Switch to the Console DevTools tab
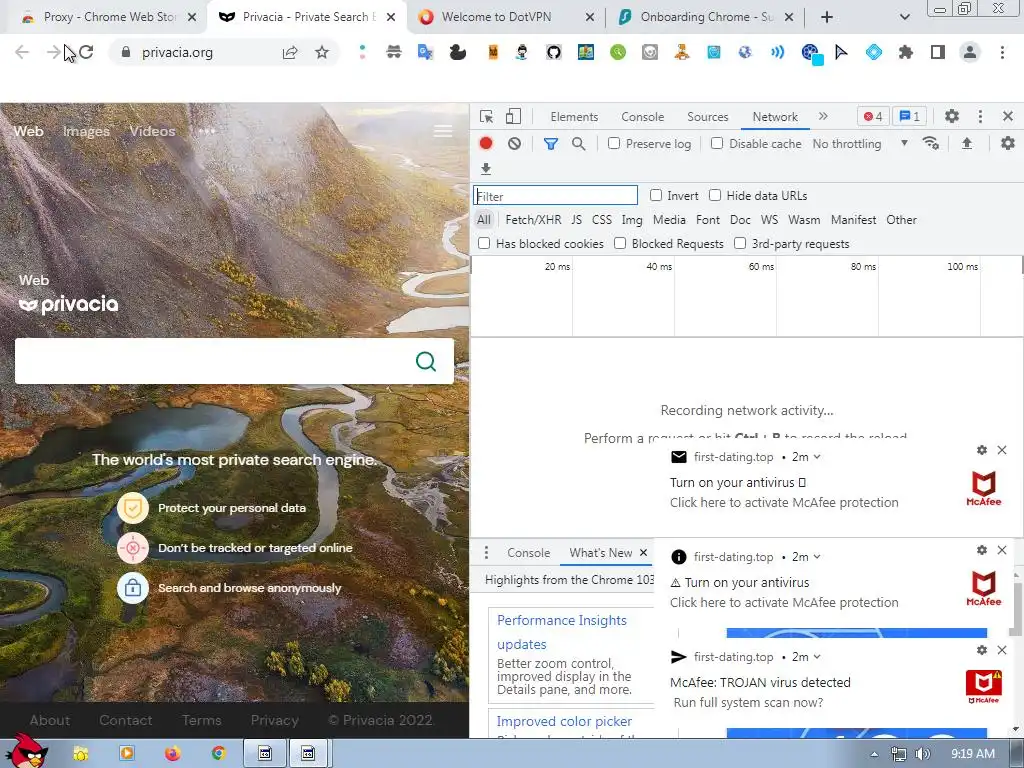Image resolution: width=1024 pixels, height=768 pixels. tap(643, 117)
